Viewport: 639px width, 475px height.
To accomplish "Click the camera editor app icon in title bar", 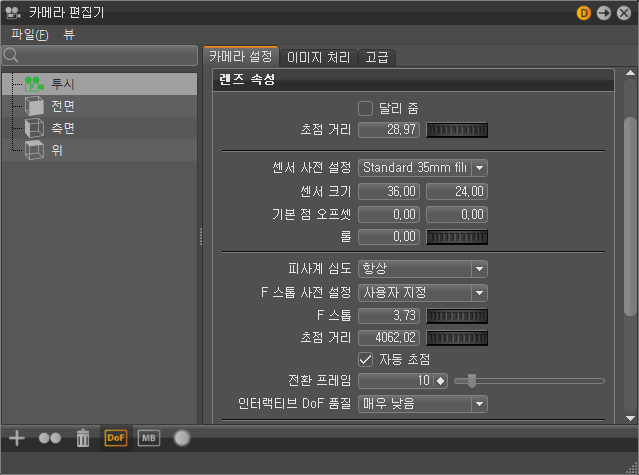I will click(13, 13).
